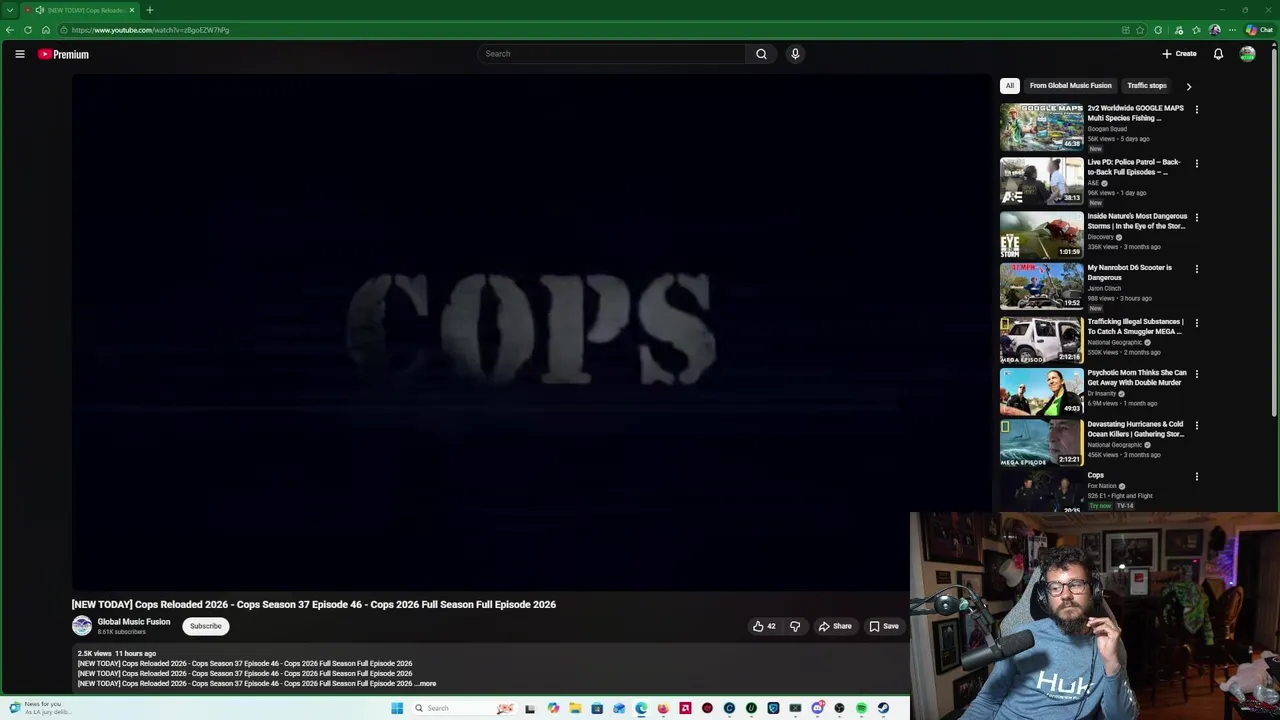This screenshot has width=1280, height=720.
Task: Open options for Live PD Police Patrol video
Action: tap(1196, 164)
